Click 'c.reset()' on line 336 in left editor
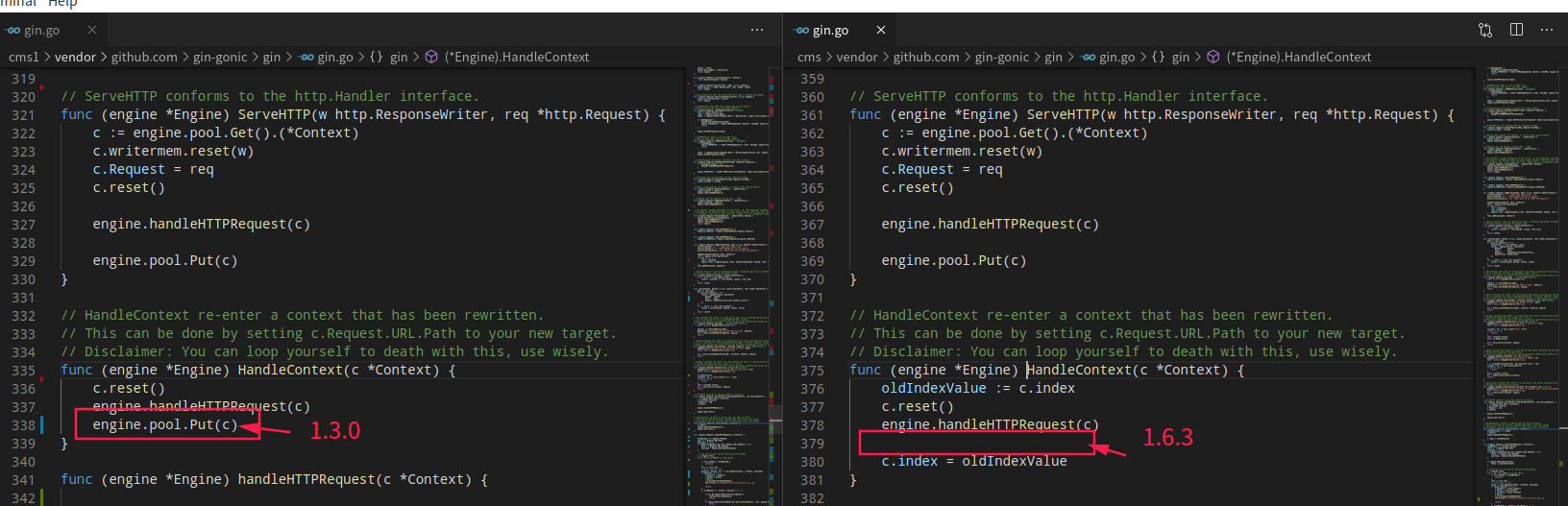 tap(129, 388)
